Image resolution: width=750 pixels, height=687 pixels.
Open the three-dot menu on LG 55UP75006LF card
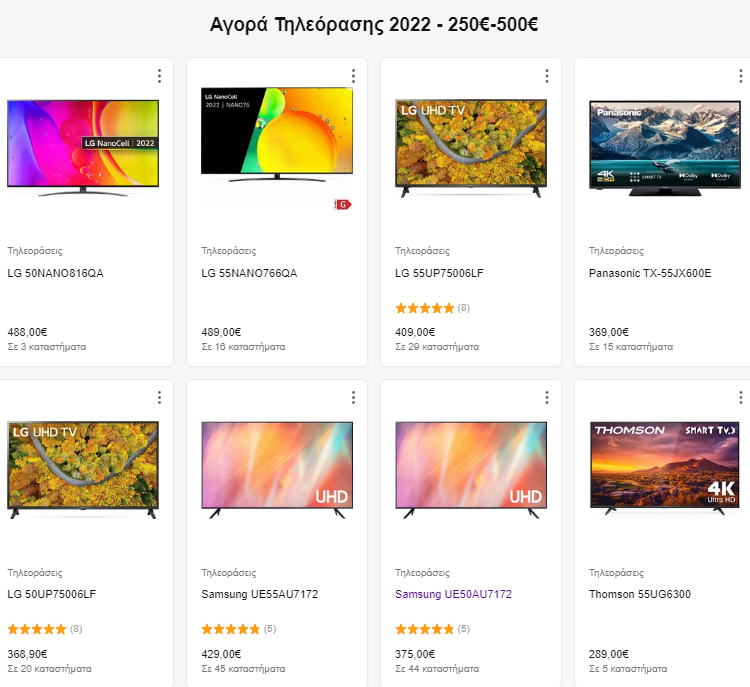pyautogui.click(x=547, y=76)
